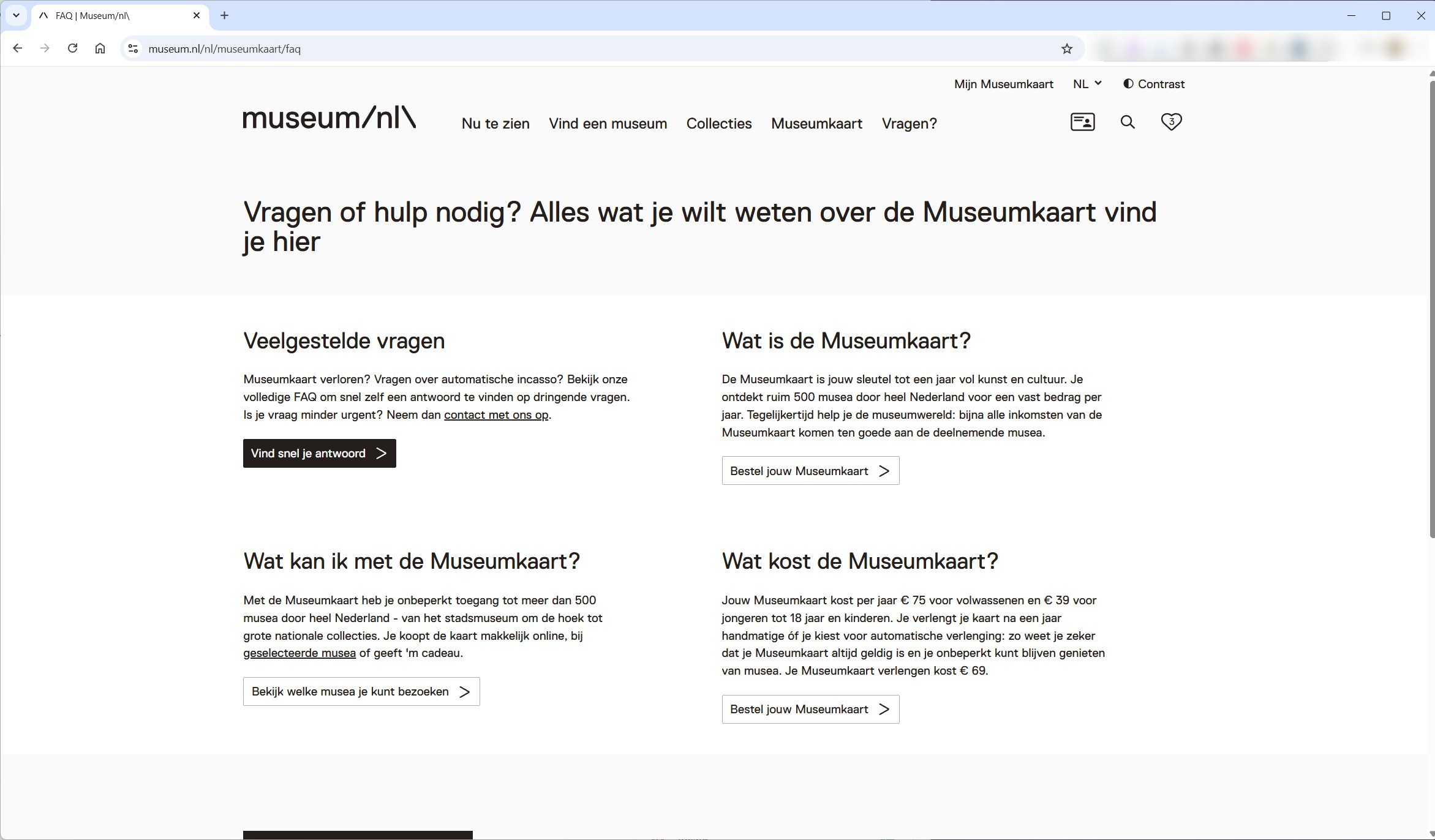This screenshot has height=840, width=1435.
Task: Click Bestel jouw Museumkaart under 'Wat is de Museumkaart?'
Action: [810, 471]
